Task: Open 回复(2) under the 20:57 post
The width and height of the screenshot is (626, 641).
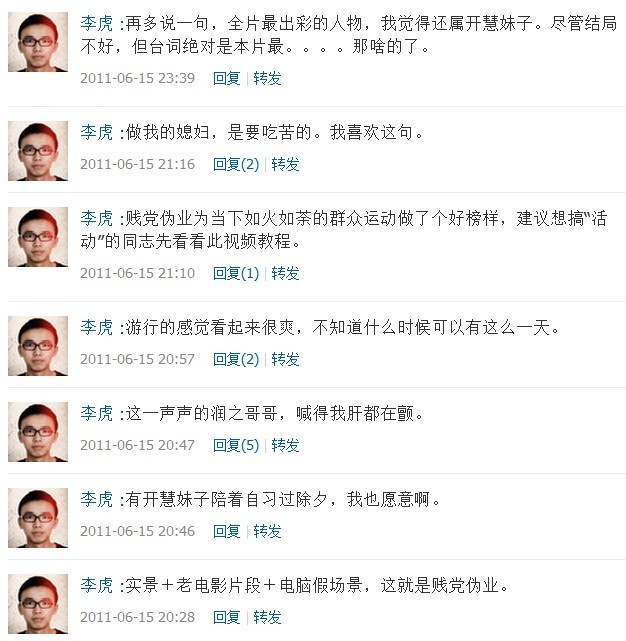Action: (236, 359)
